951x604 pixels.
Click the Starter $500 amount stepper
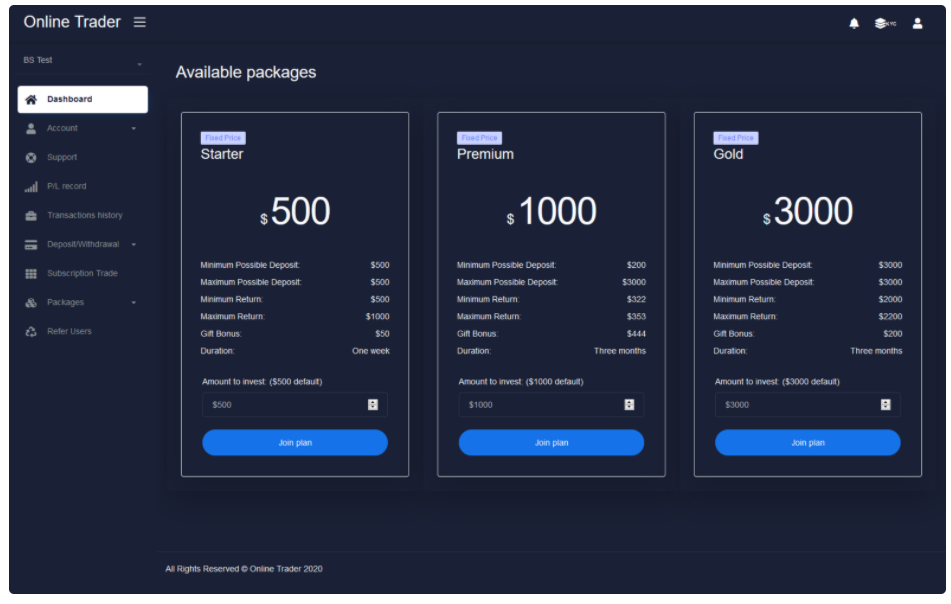tap(373, 405)
